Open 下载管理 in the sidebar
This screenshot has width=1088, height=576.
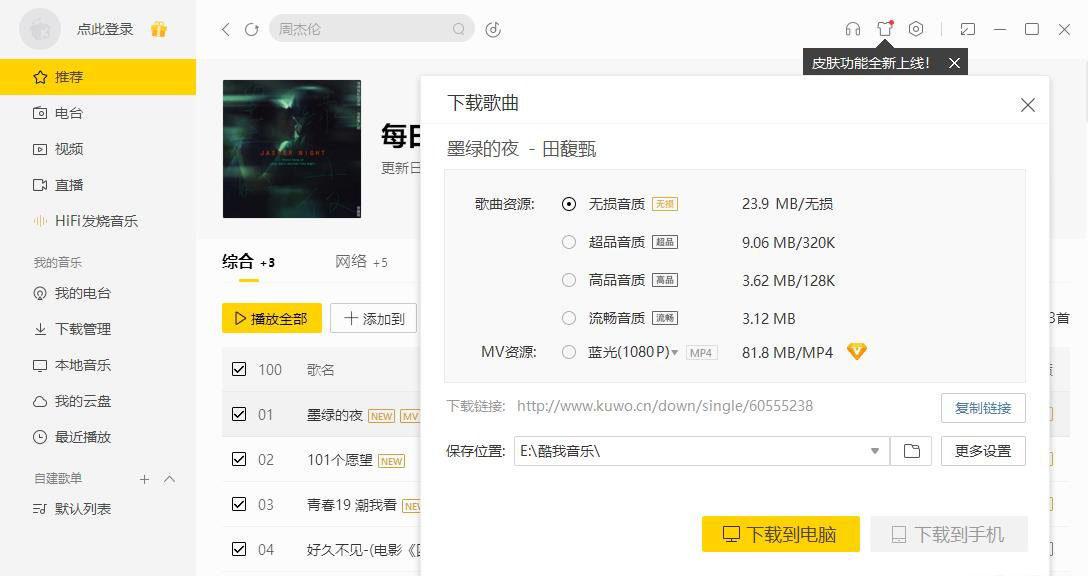pyautogui.click(x=98, y=329)
